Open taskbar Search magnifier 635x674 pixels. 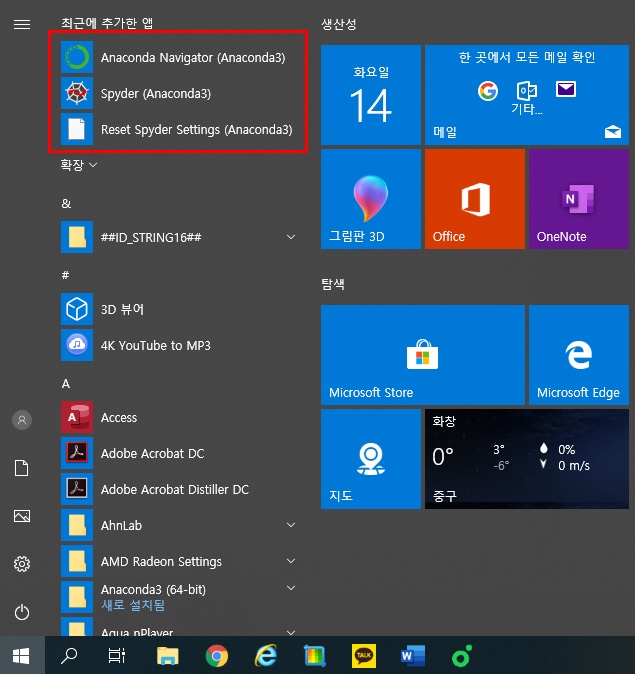pos(69,656)
